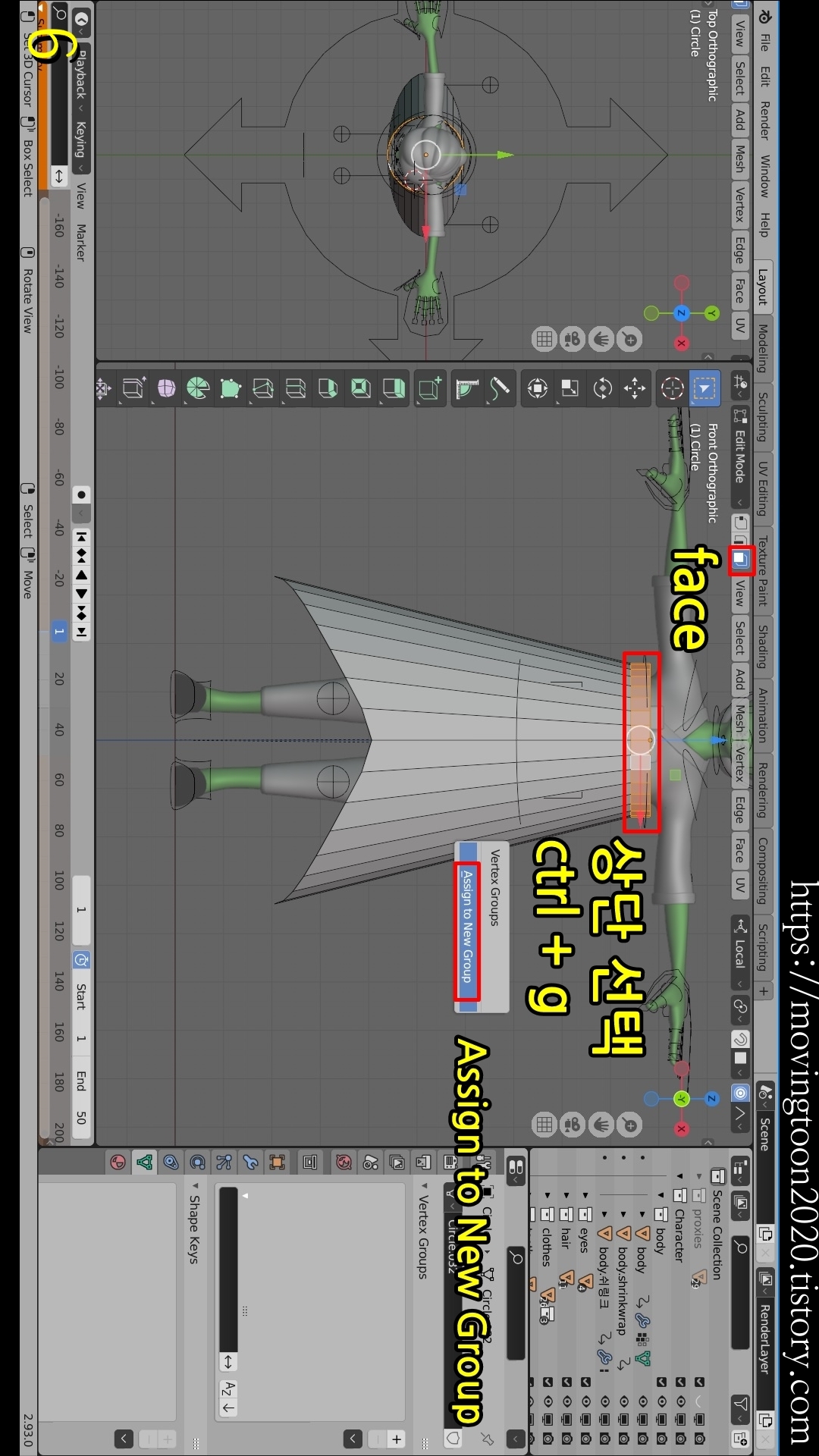Screen dimensions: 819x1456
Task: Activate the Edge Slide tool
Action: click(132, 389)
